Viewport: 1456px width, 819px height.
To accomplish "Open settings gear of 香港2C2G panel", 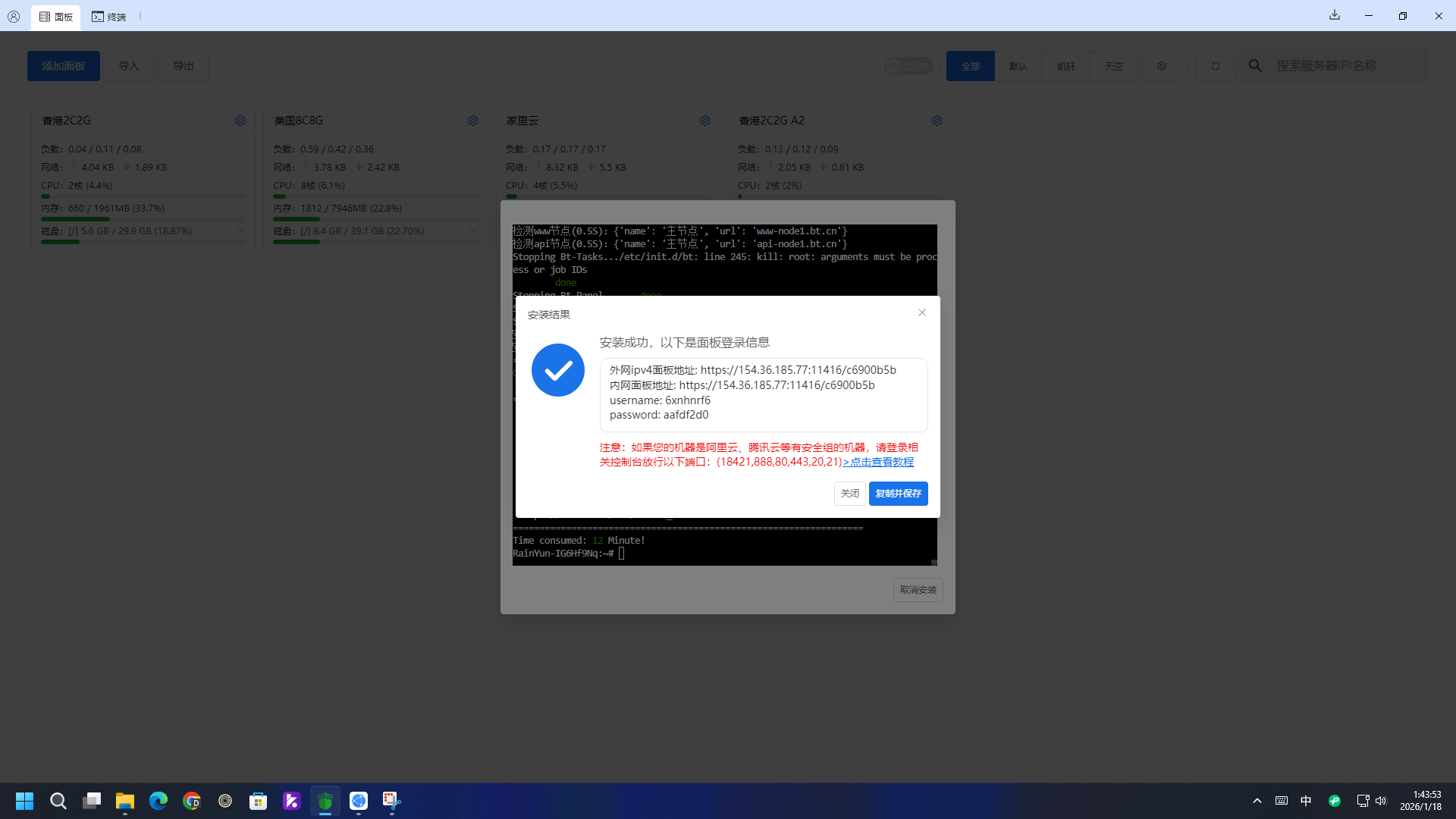I will pos(240,121).
